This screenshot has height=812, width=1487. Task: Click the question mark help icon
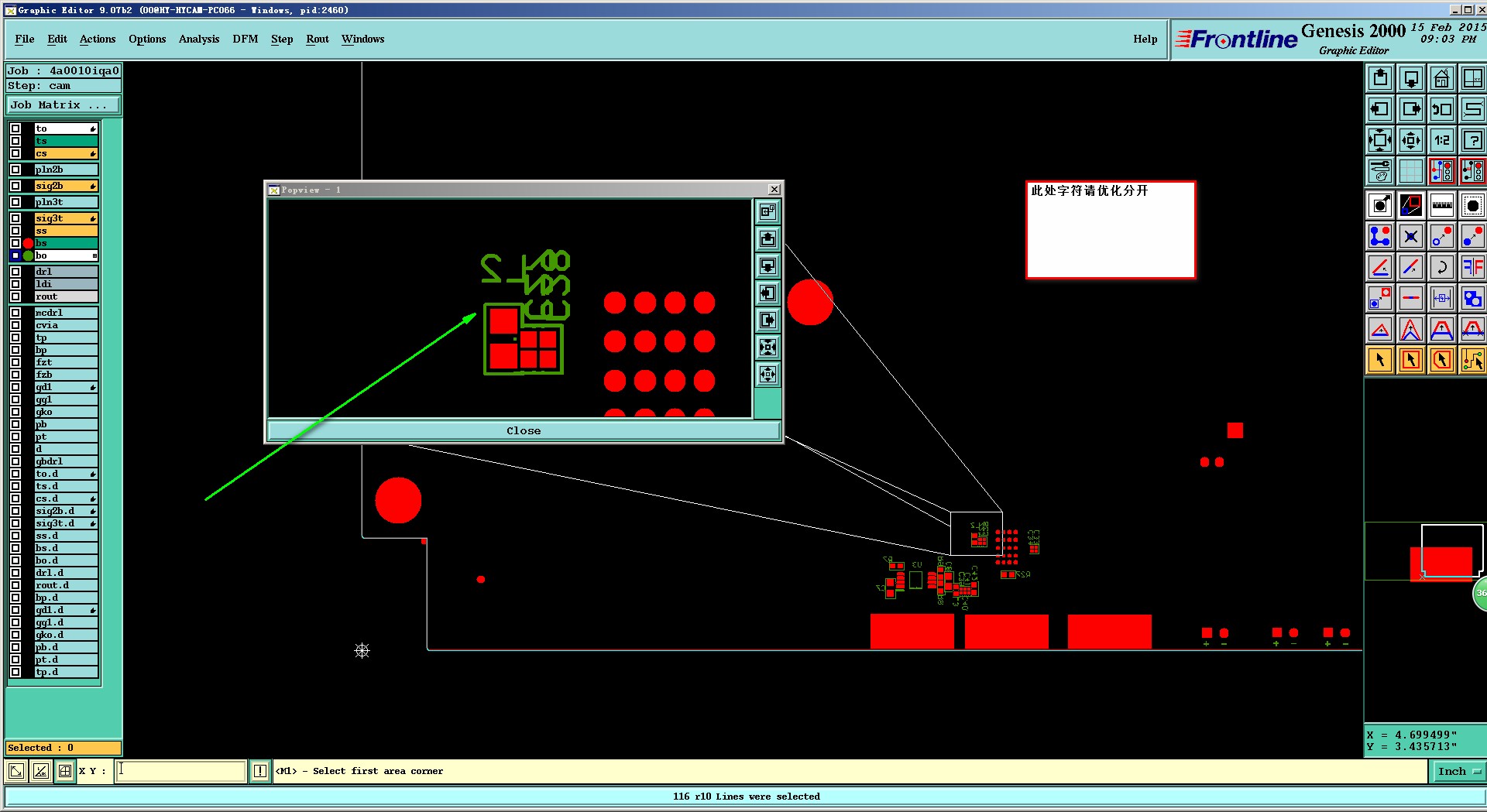pyautogui.click(x=1472, y=140)
